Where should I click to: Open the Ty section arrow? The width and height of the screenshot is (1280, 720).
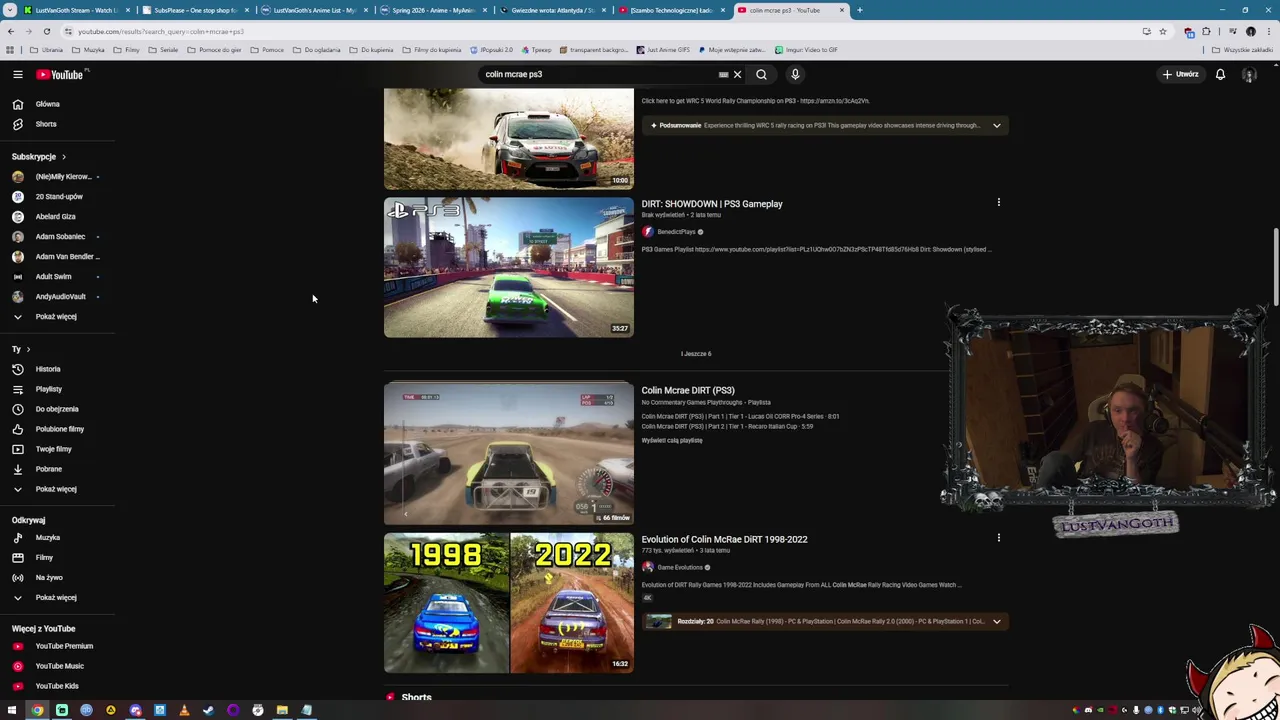tap(28, 349)
